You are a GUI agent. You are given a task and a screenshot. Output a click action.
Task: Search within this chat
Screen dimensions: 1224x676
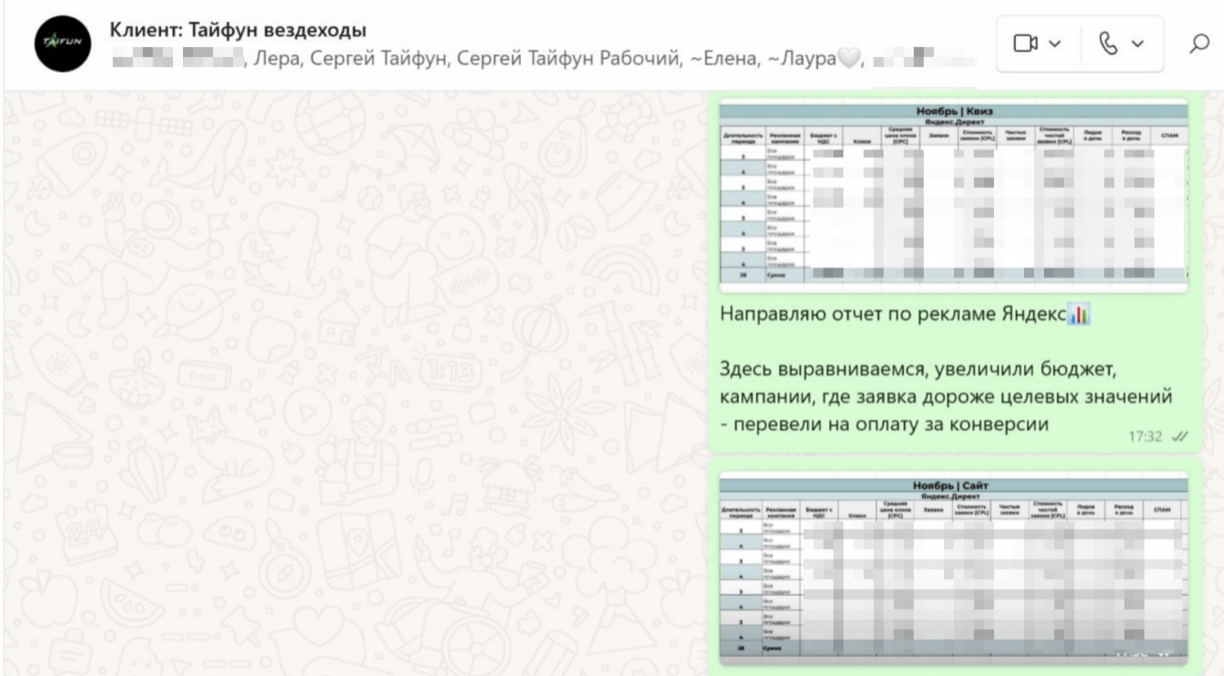[x=1199, y=43]
